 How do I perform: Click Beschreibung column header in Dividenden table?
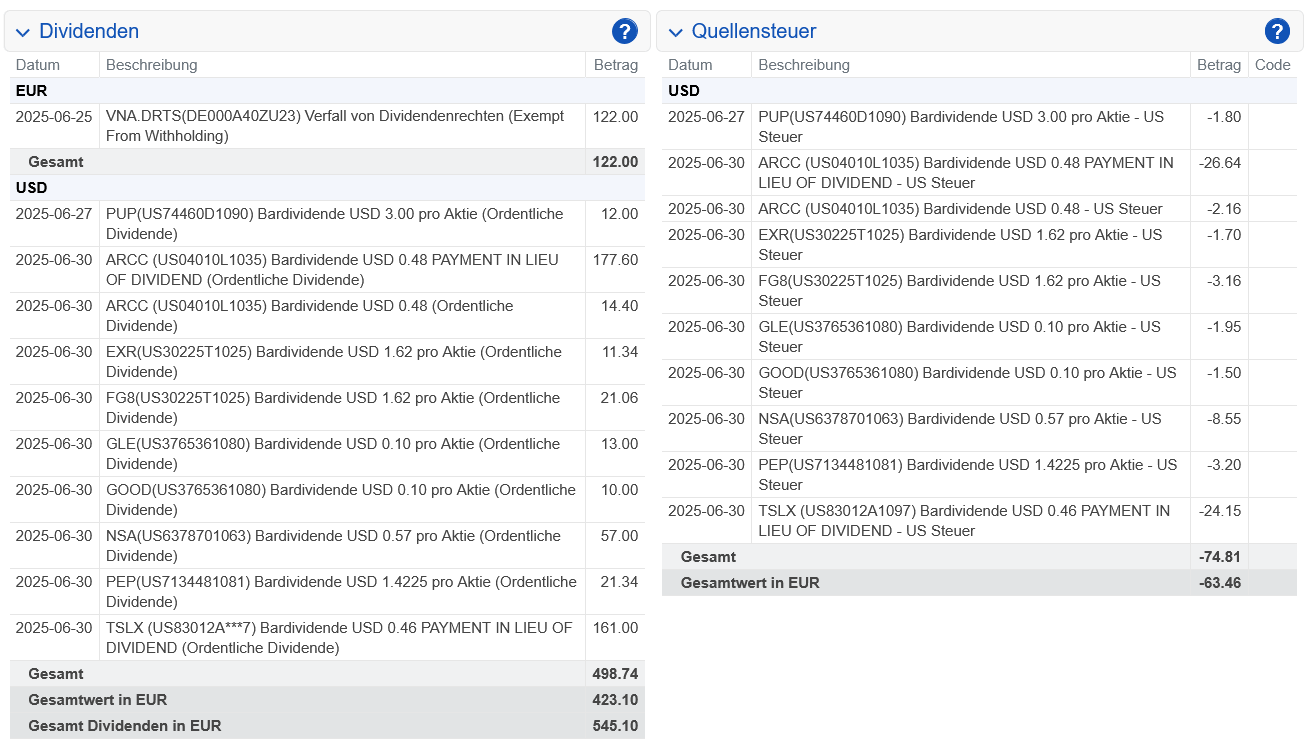coord(152,65)
